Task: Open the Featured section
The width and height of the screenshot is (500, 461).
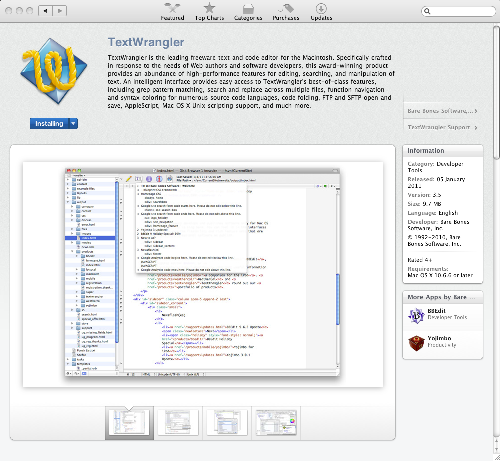Action: coord(172,11)
